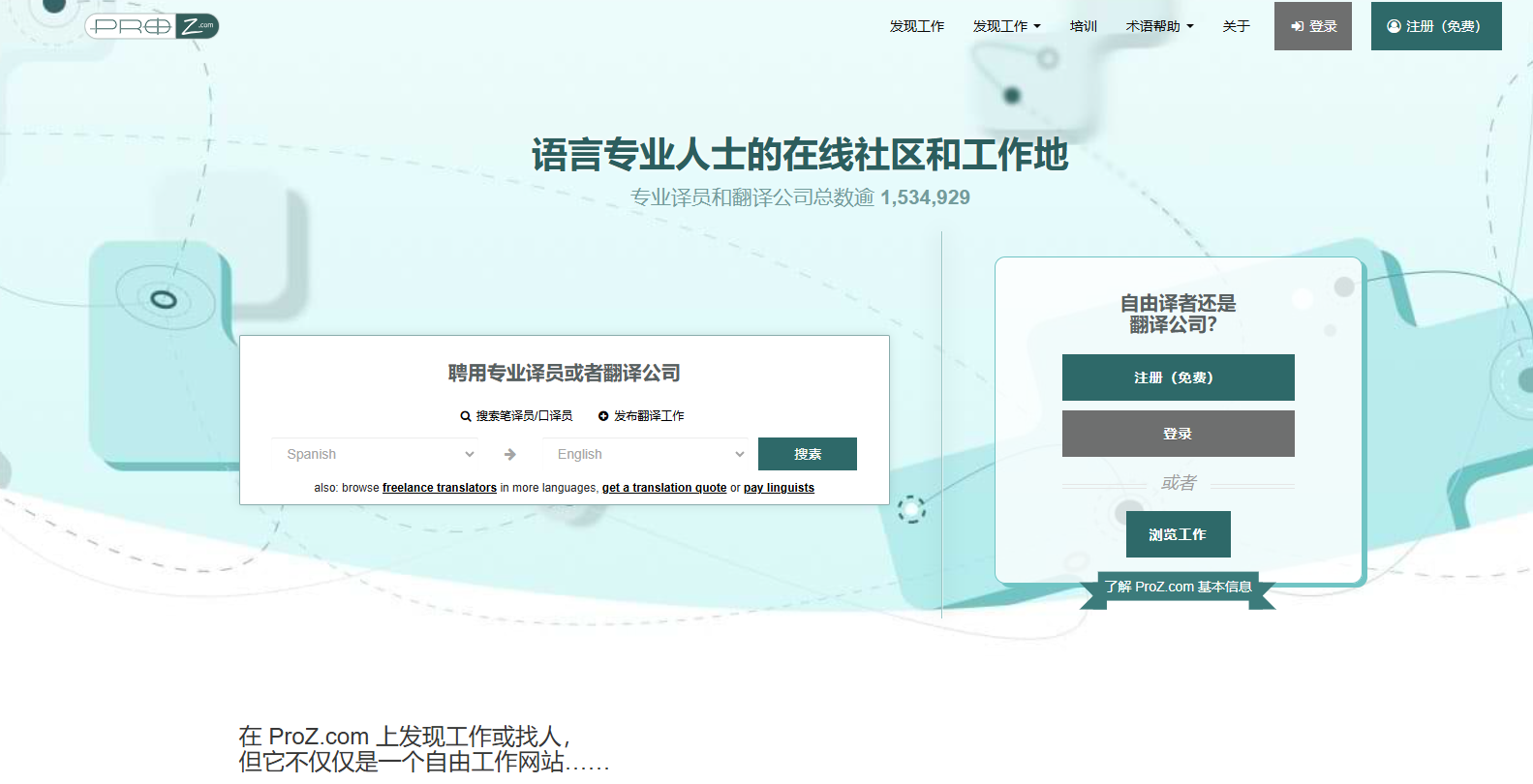Follow the "get a translation quote" link

point(663,488)
